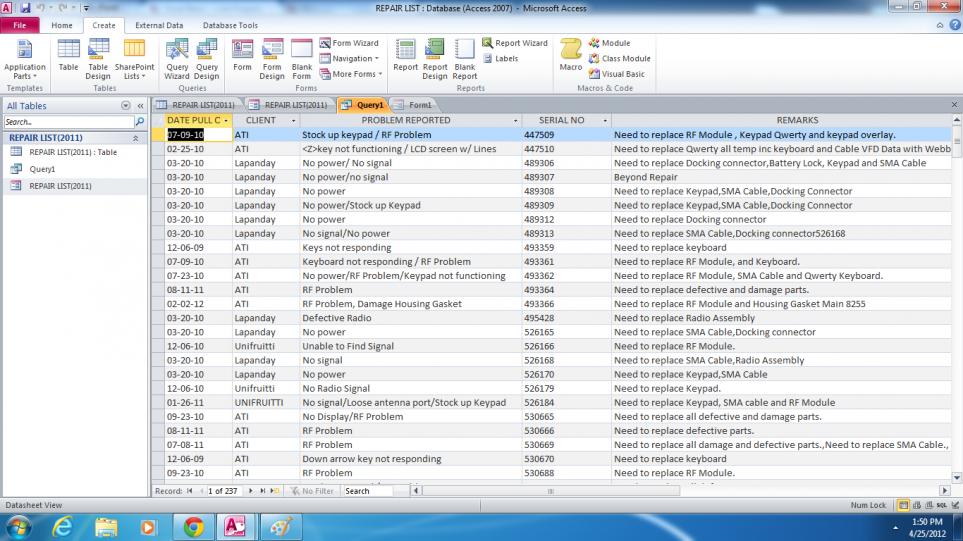Open Google Chrome from the taskbar
The height and width of the screenshot is (541, 963).
click(193, 526)
